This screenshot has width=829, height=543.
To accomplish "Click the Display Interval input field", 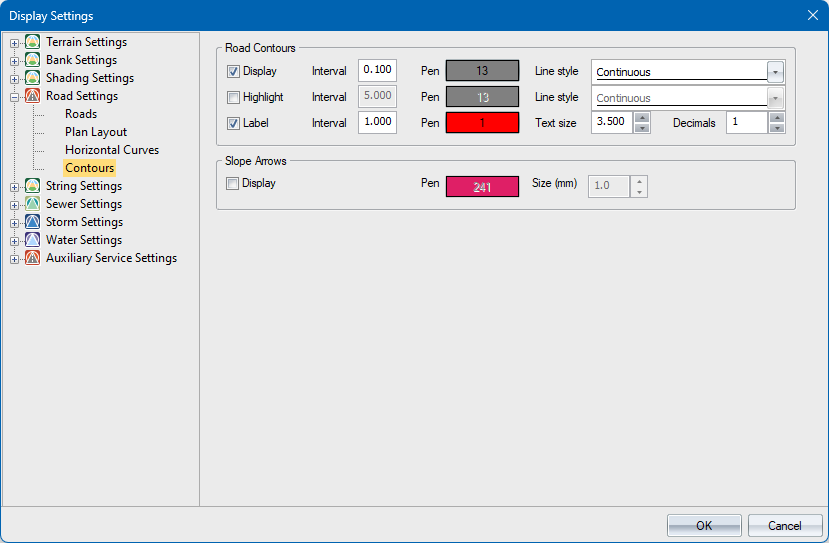I will pos(377,71).
